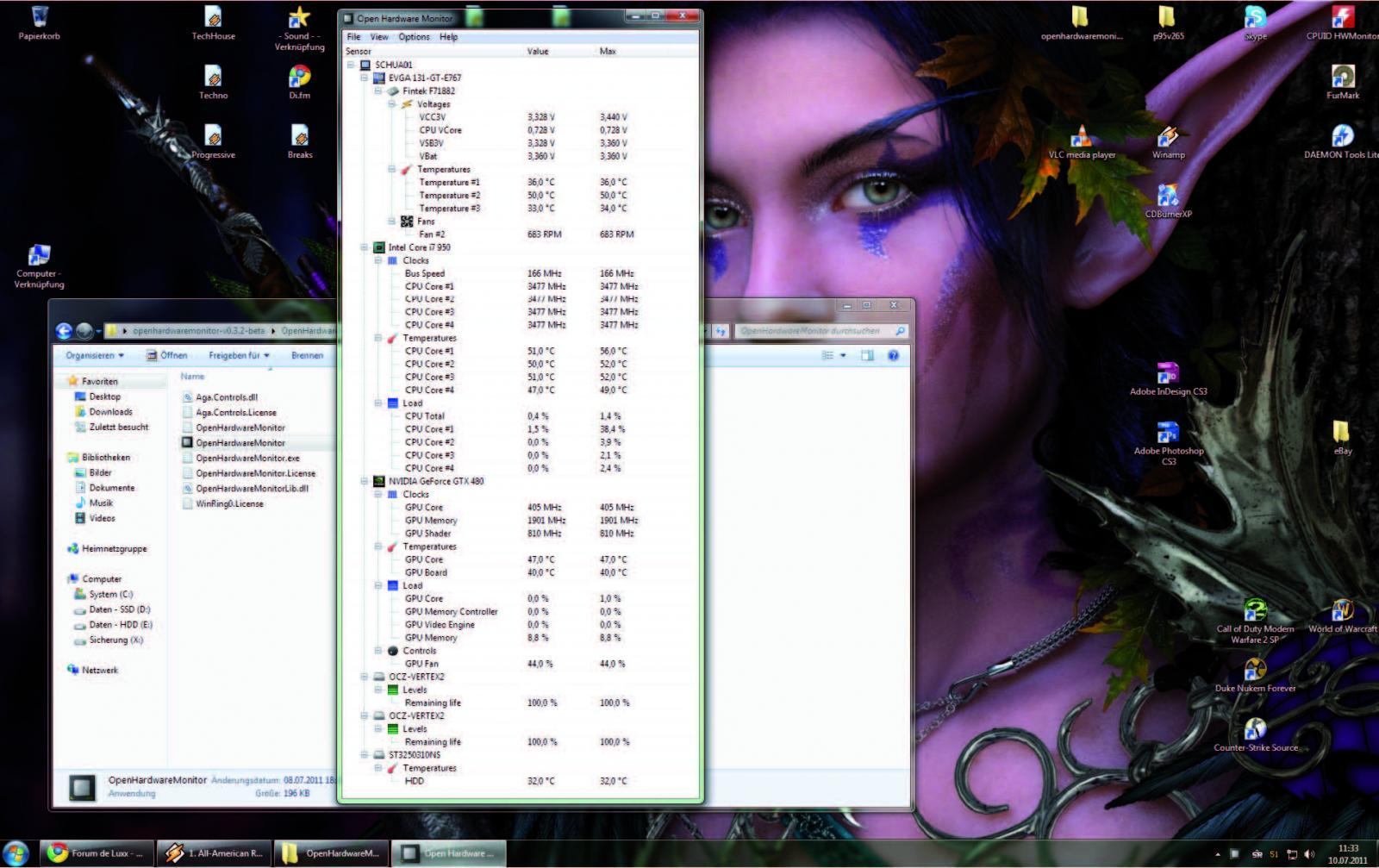Image resolution: width=1379 pixels, height=868 pixels.
Task: Collapse the Intel Core i7 950 node
Action: point(365,247)
